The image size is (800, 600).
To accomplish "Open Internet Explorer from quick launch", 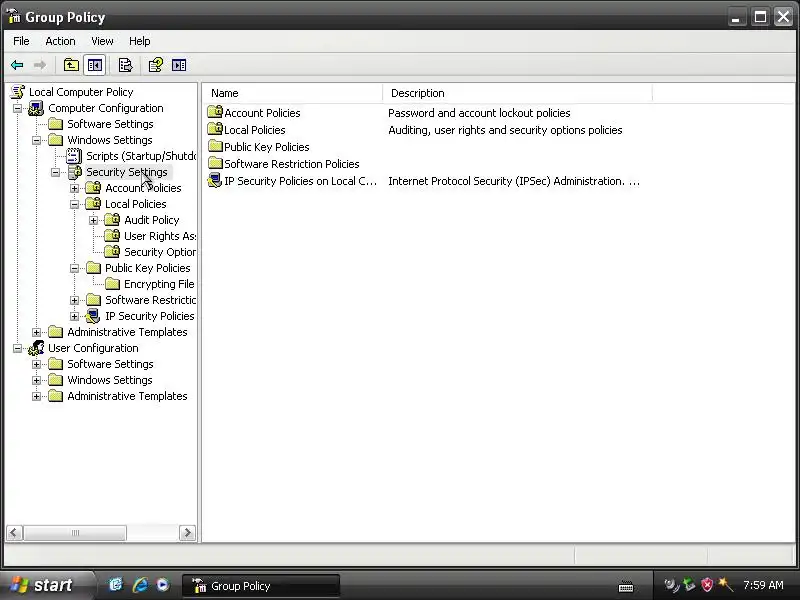I will (139, 585).
